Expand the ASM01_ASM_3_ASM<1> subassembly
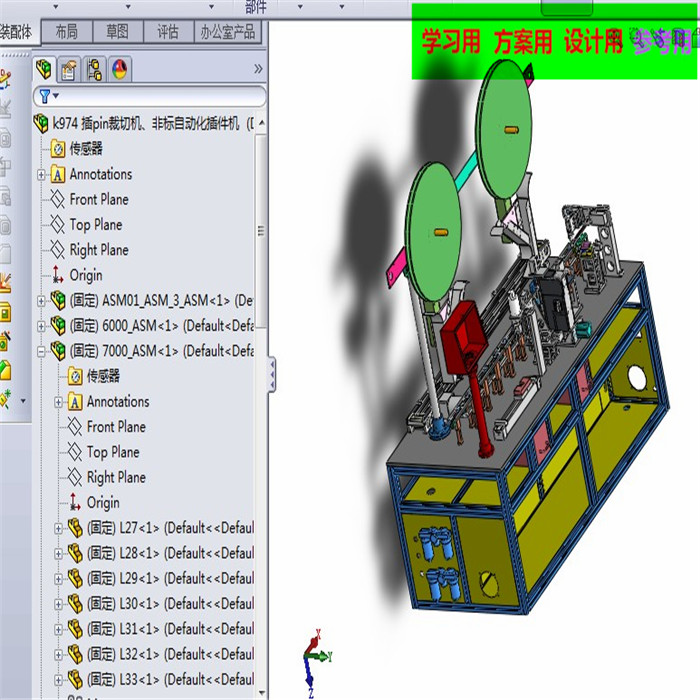Screen dimensions: 700x700 click(x=42, y=301)
